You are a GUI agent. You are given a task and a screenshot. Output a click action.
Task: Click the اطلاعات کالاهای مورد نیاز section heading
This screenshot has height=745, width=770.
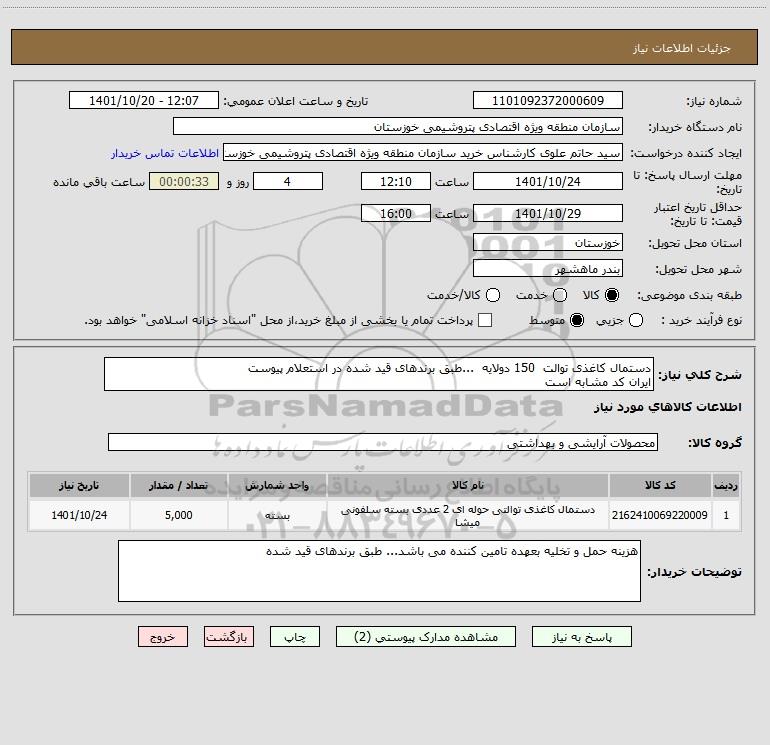click(668, 407)
